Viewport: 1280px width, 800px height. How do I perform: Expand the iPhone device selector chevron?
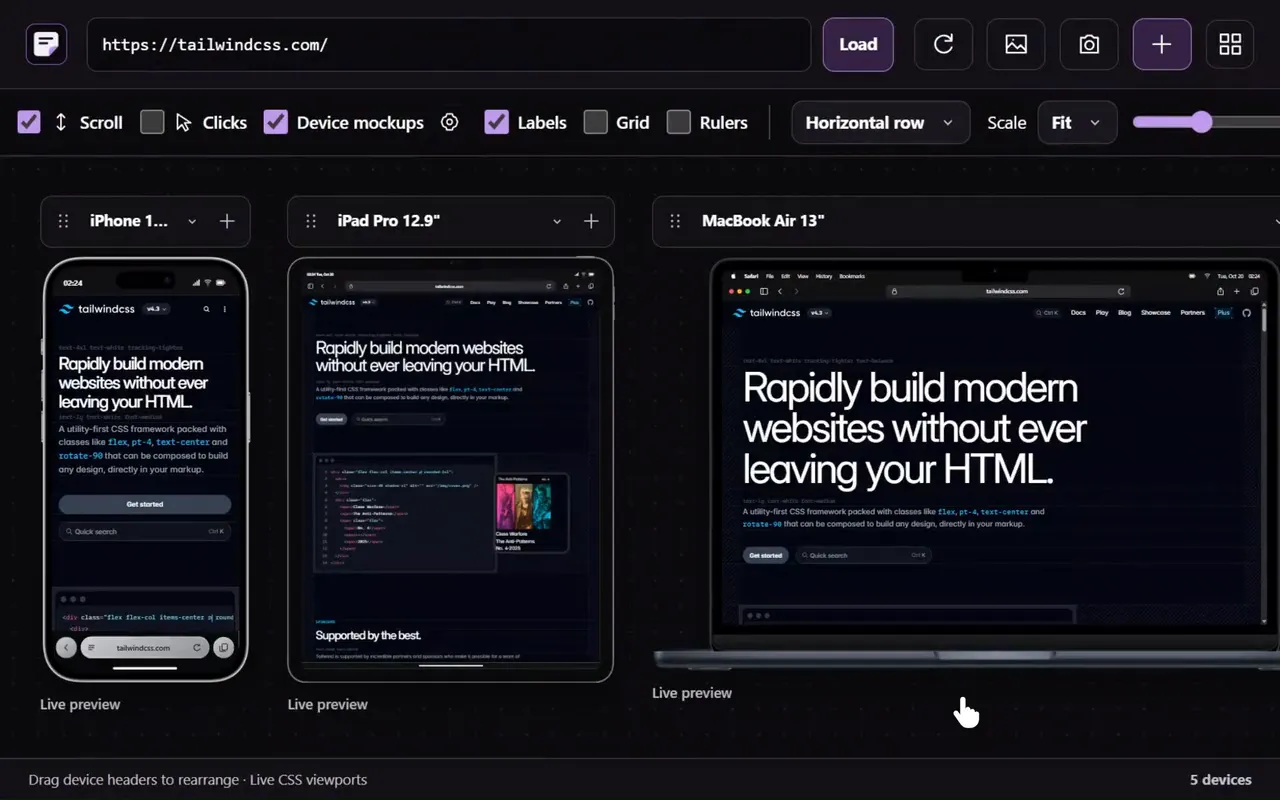pos(192,222)
